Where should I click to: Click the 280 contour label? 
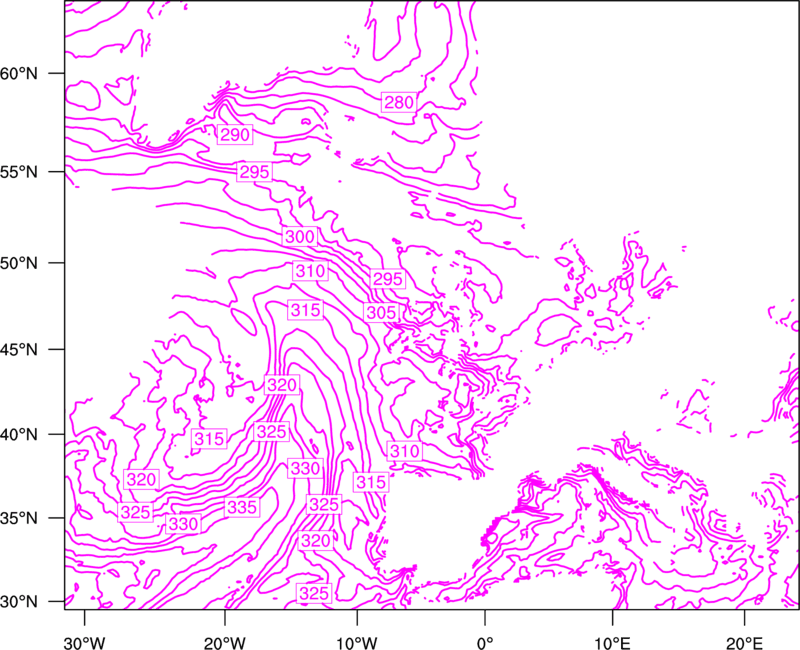(x=398, y=103)
